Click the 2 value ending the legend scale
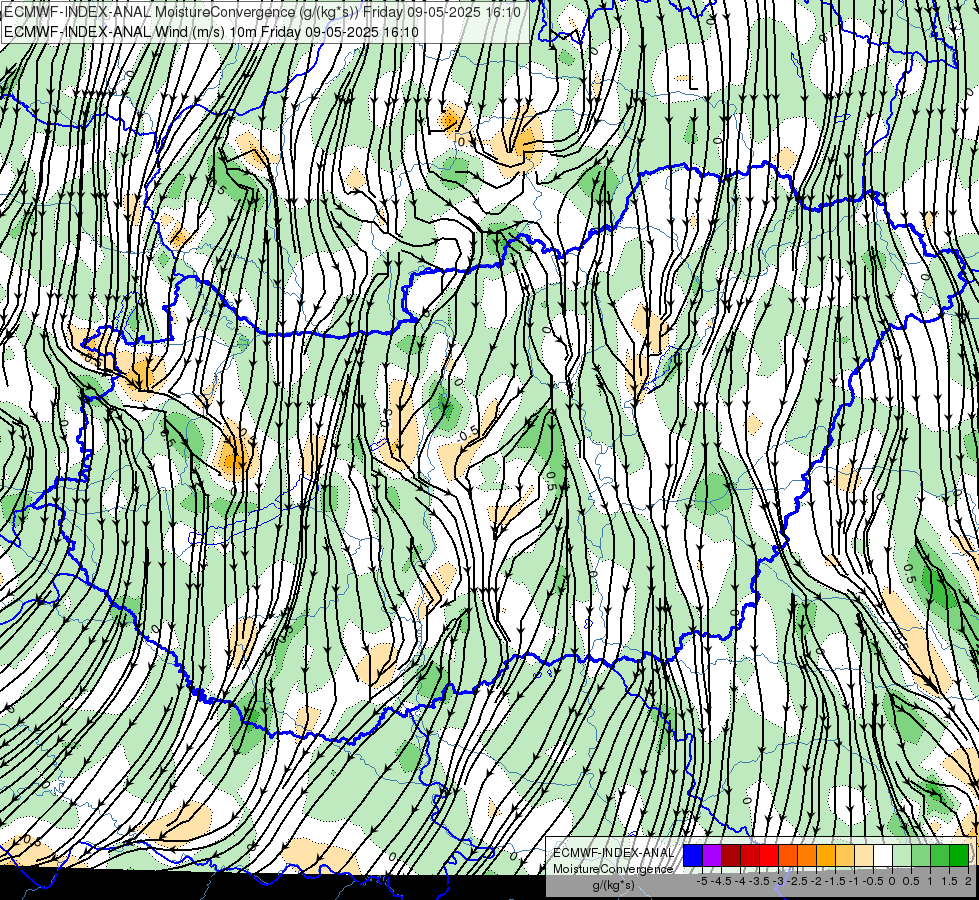Image resolution: width=979 pixels, height=900 pixels. (968, 881)
